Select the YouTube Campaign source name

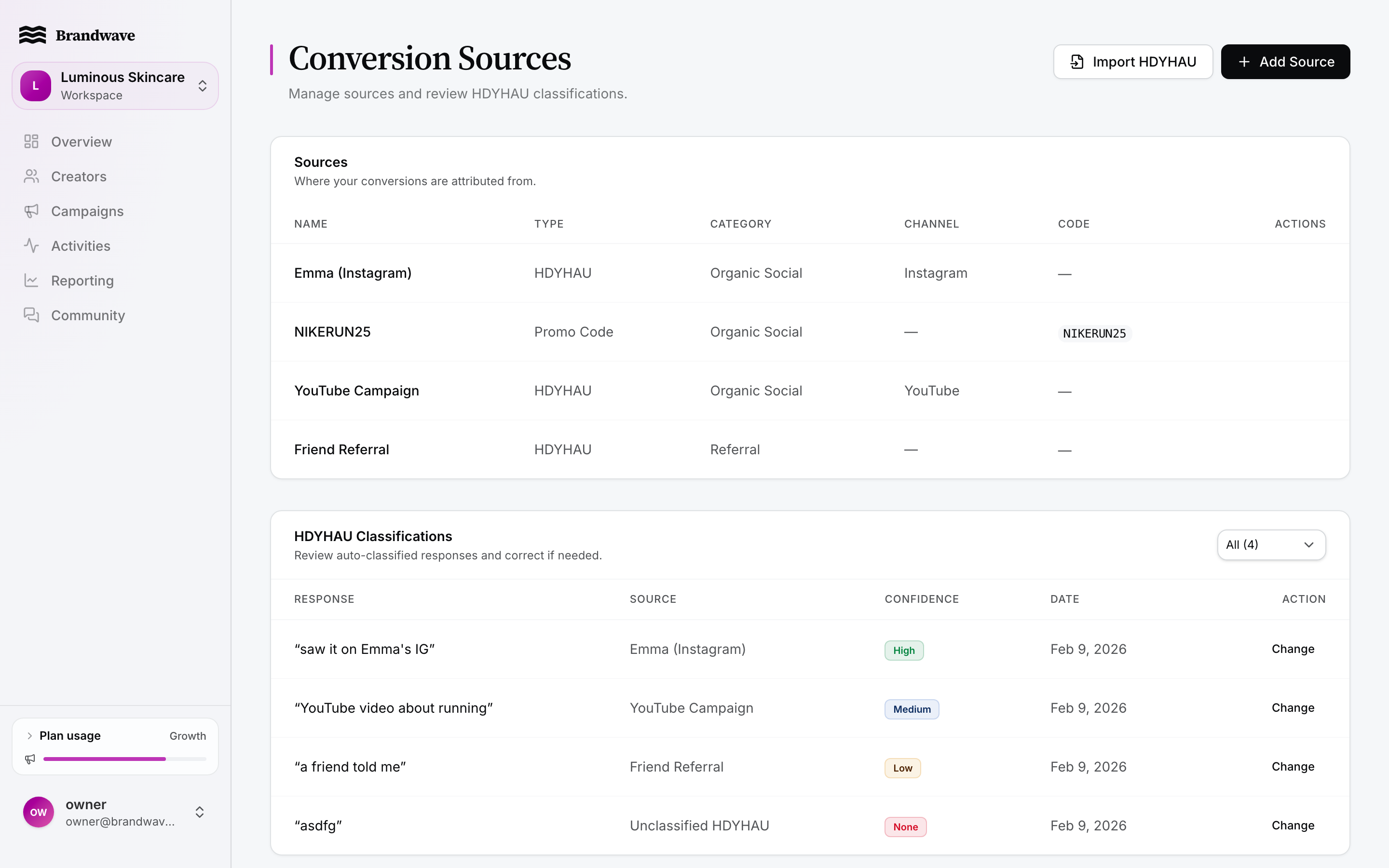click(356, 391)
